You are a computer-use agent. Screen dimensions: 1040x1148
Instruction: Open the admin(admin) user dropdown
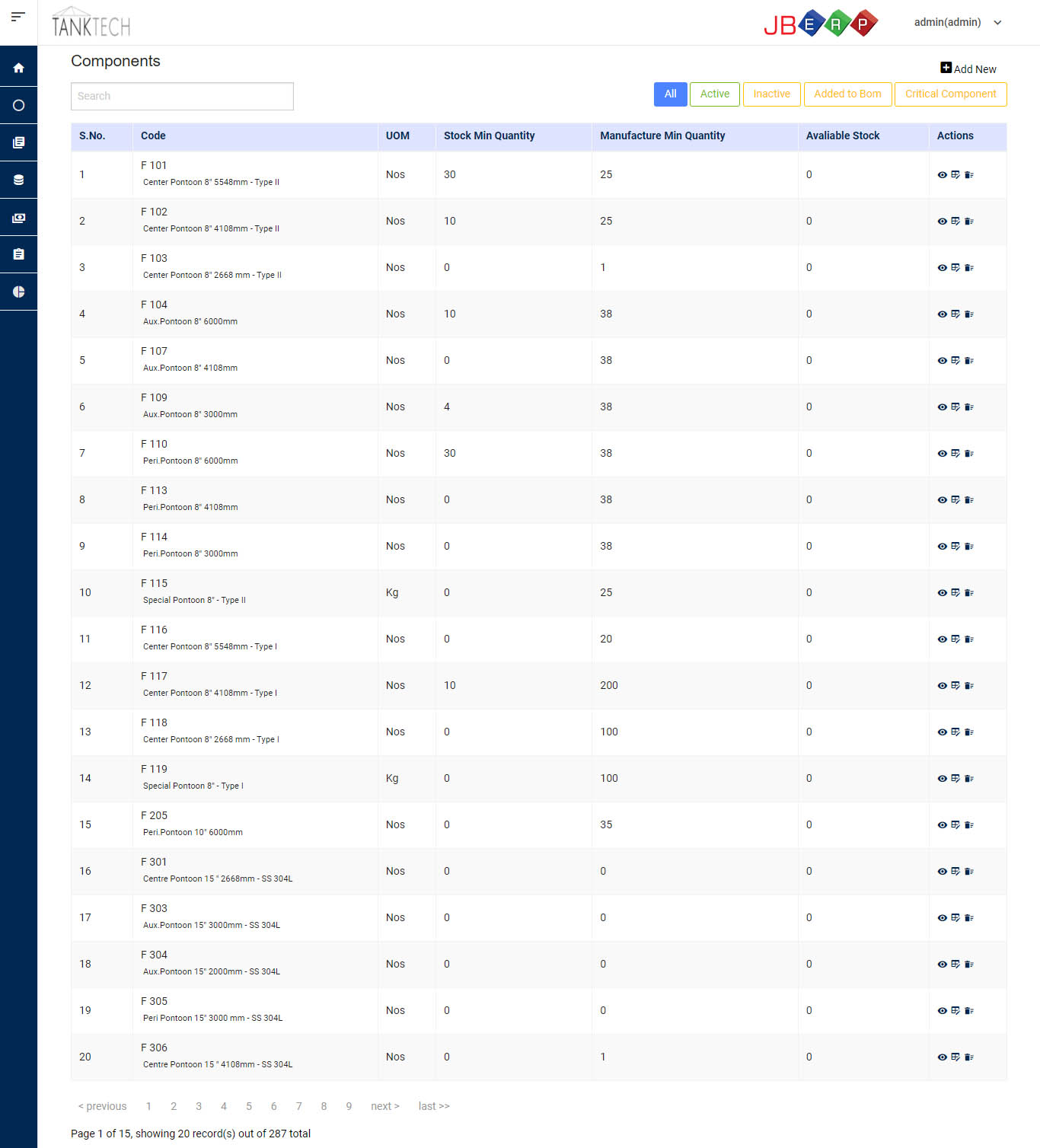click(958, 22)
